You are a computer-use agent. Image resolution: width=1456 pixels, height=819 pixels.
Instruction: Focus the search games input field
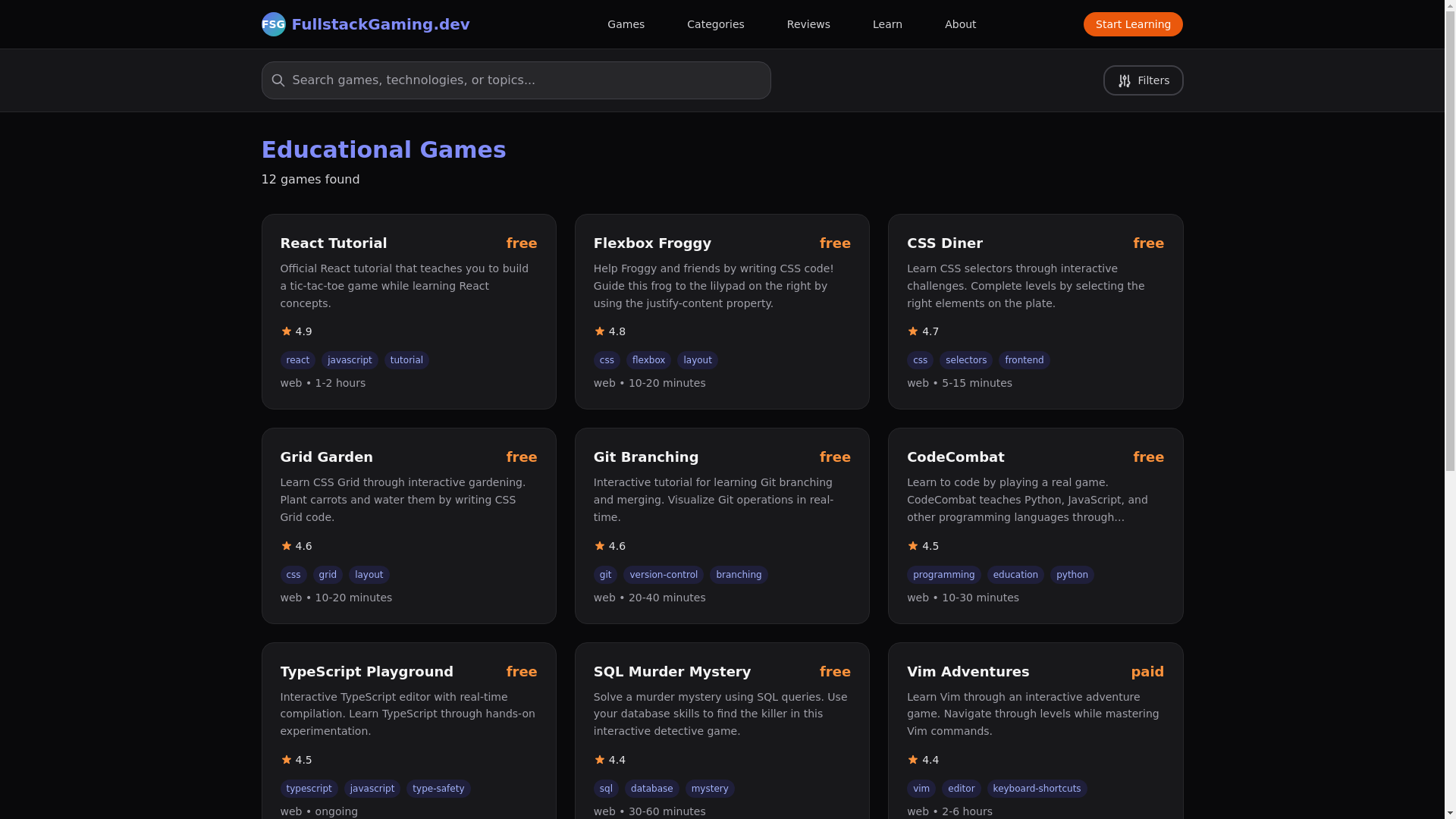[x=516, y=80]
